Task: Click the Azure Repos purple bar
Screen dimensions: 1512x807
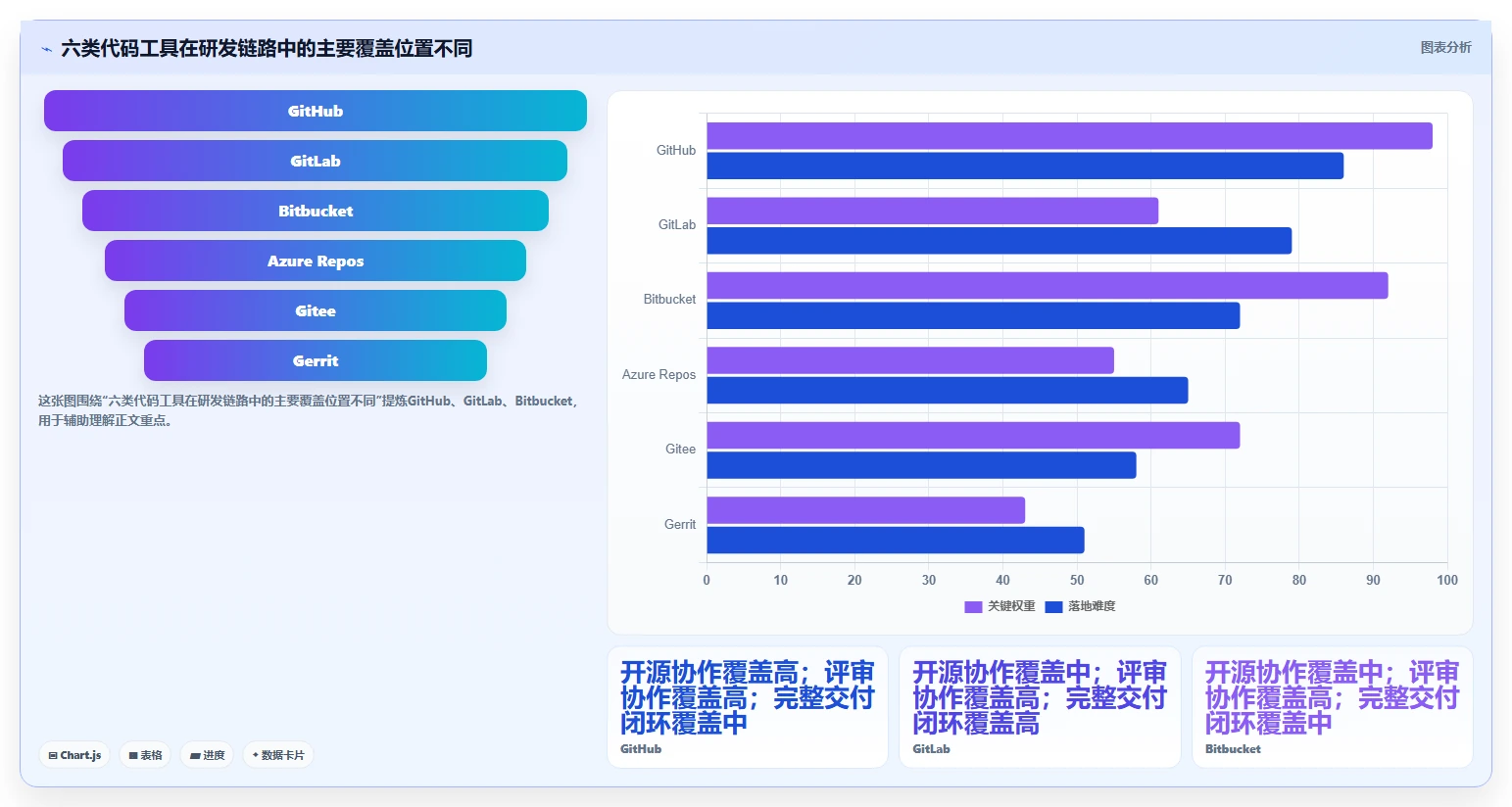Action: [910, 360]
